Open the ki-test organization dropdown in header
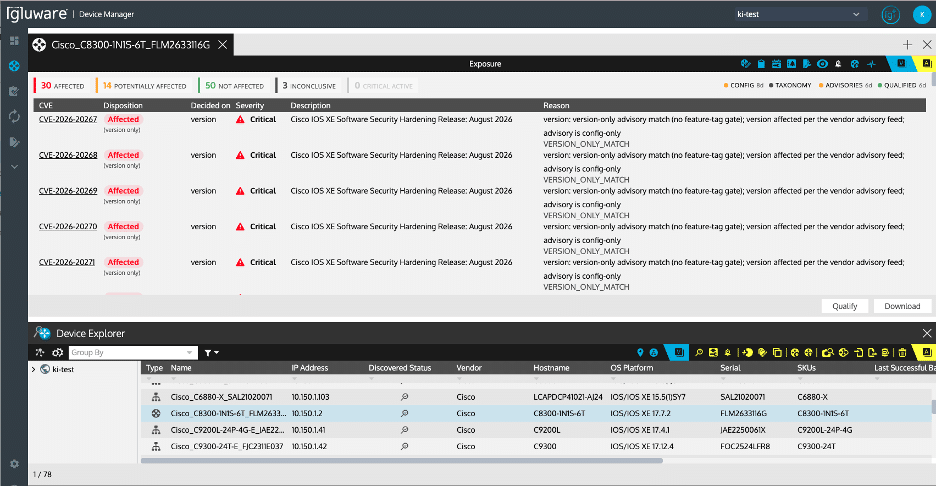 point(799,14)
